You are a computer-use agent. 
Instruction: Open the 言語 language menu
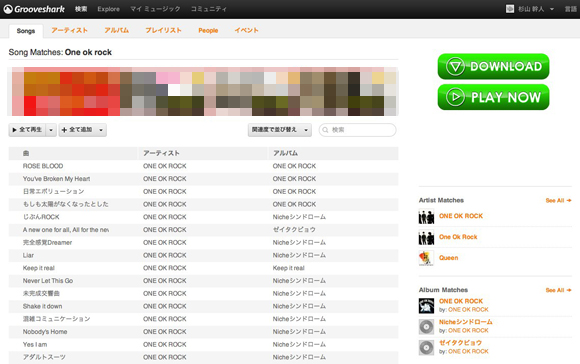[x=570, y=9]
